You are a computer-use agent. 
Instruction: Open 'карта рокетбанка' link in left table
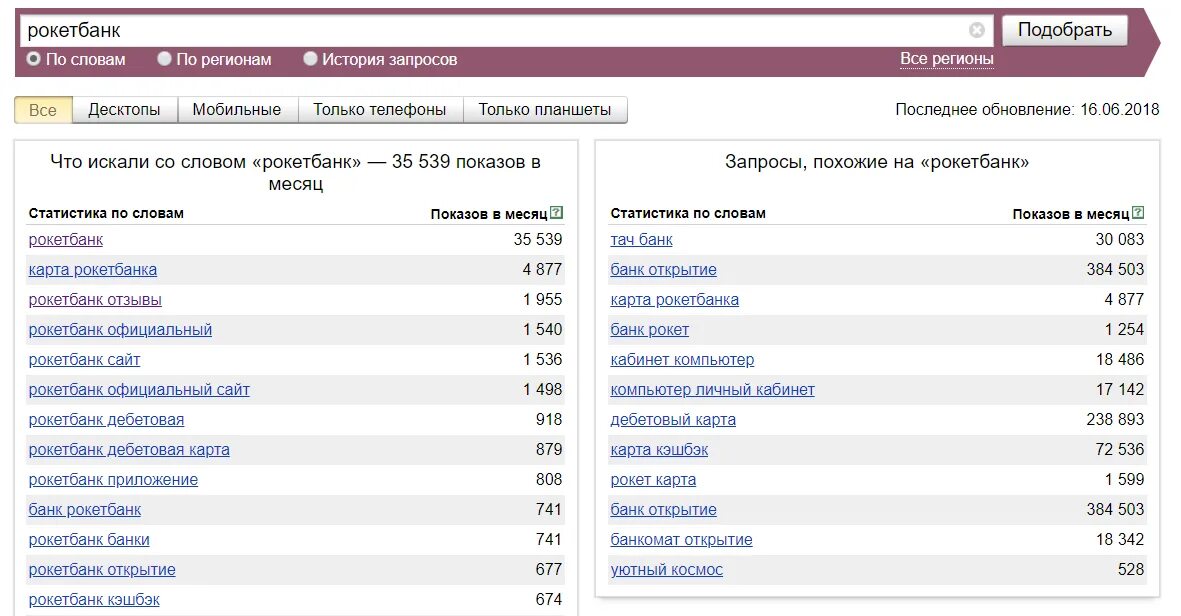tap(93, 270)
